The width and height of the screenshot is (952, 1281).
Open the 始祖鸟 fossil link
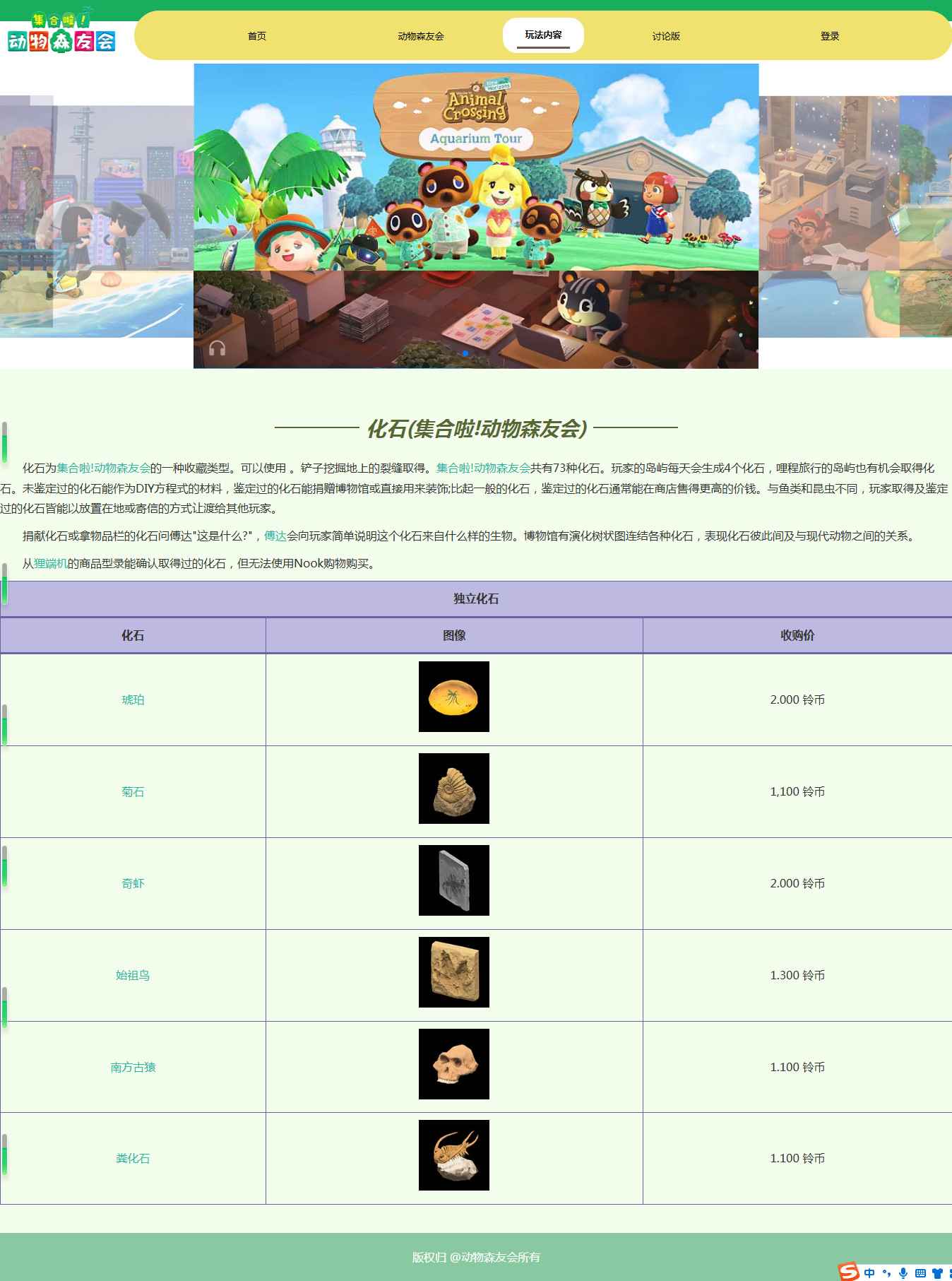(x=133, y=975)
